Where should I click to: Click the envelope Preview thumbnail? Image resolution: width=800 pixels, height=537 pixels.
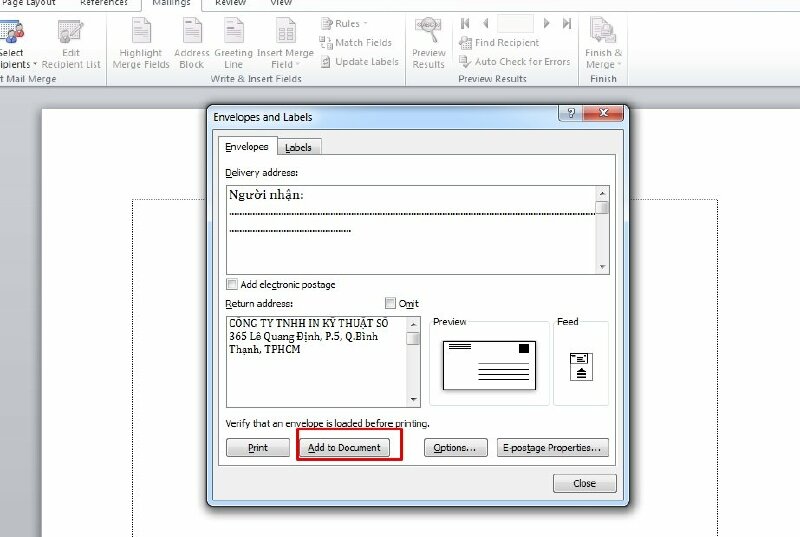click(489, 362)
